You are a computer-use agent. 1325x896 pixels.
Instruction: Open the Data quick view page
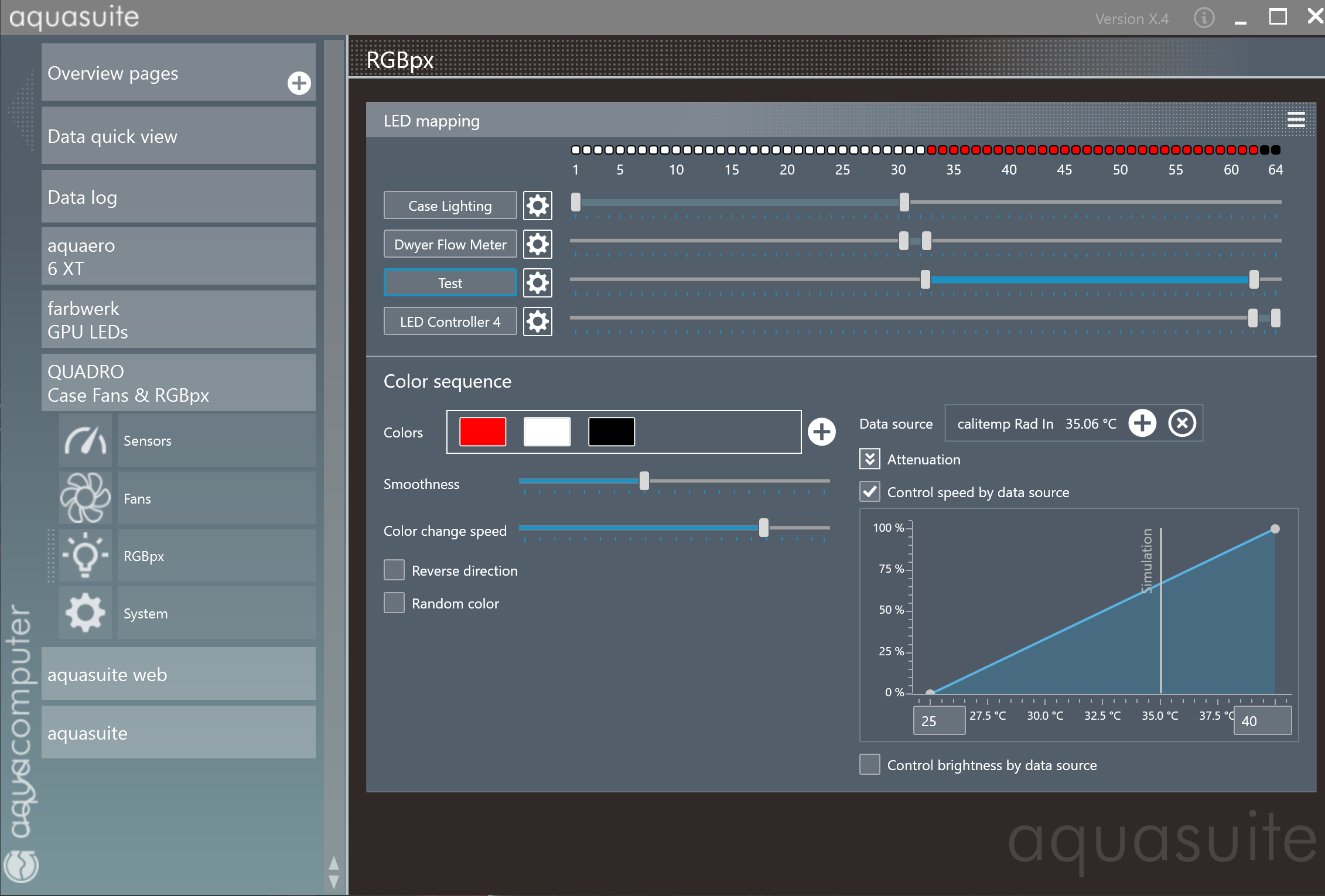[179, 136]
